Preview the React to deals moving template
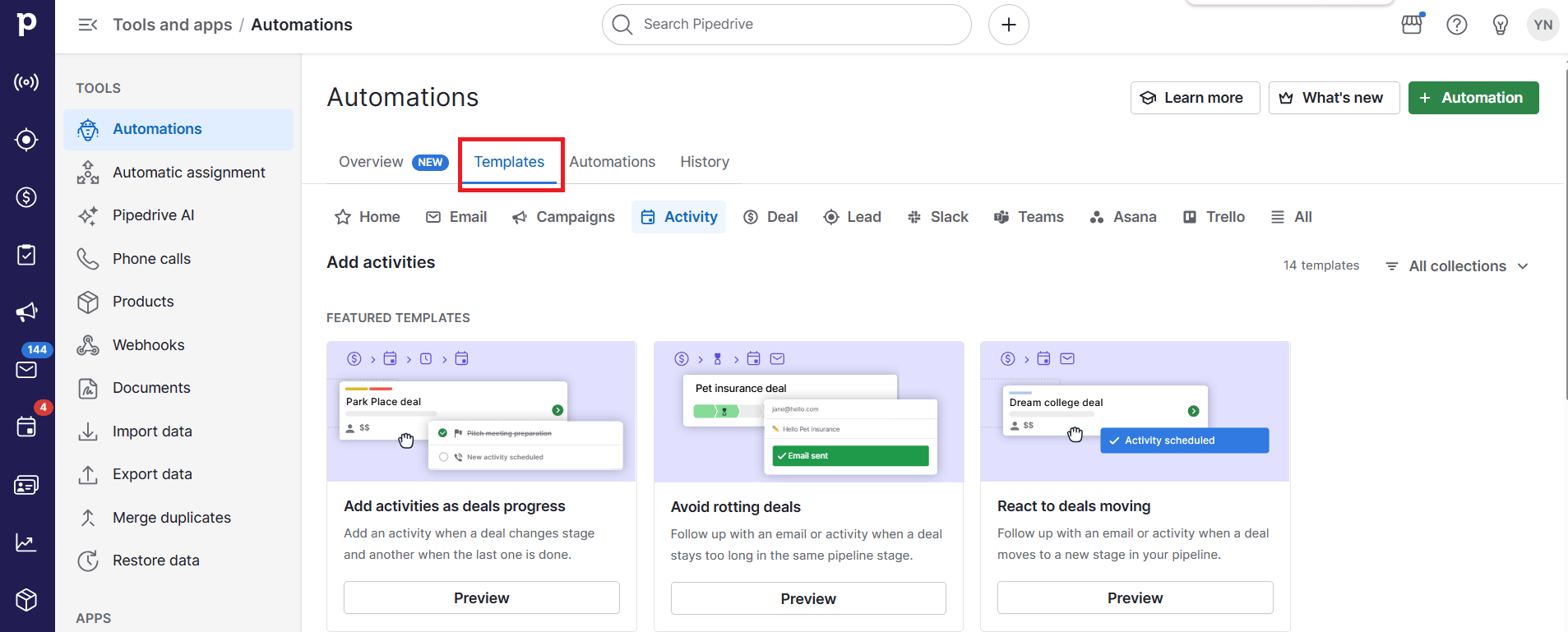 [x=1135, y=597]
